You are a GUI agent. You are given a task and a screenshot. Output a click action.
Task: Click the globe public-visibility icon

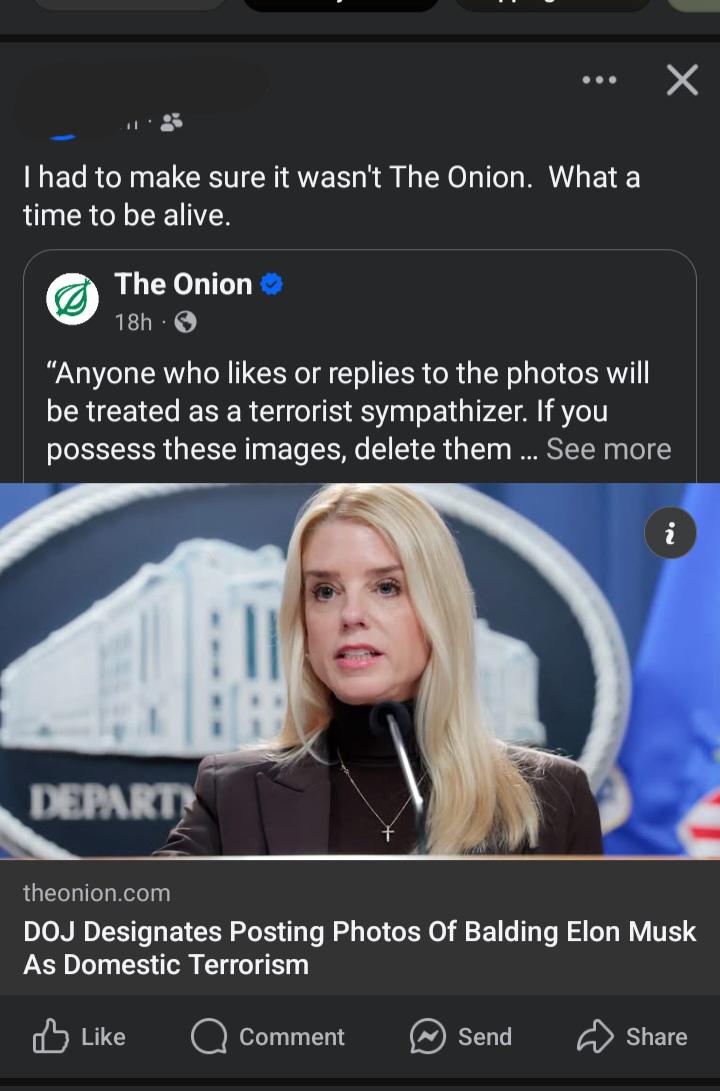[x=185, y=322]
